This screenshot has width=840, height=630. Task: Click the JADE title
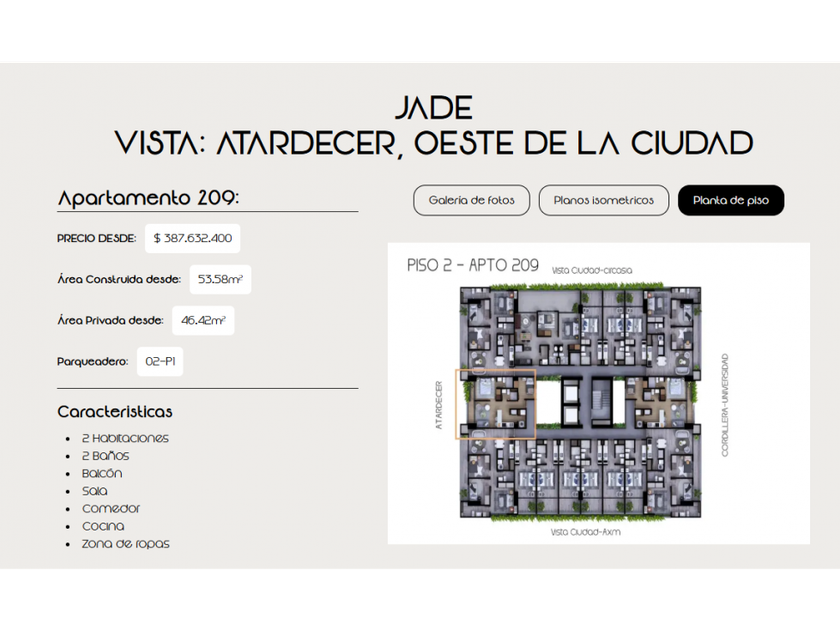click(x=434, y=107)
